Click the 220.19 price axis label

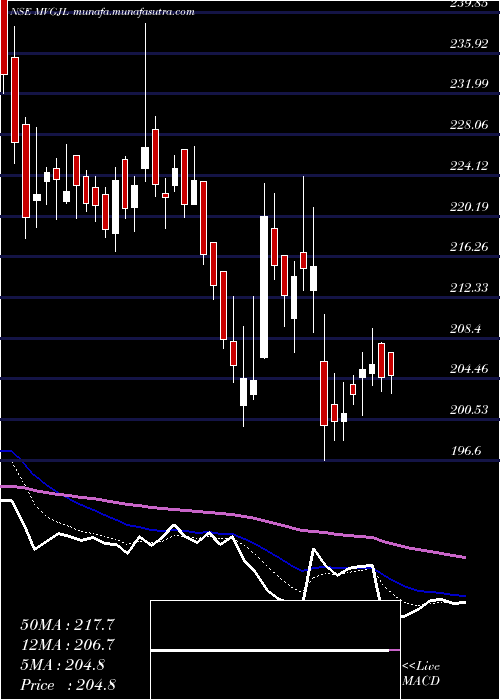coord(468,206)
